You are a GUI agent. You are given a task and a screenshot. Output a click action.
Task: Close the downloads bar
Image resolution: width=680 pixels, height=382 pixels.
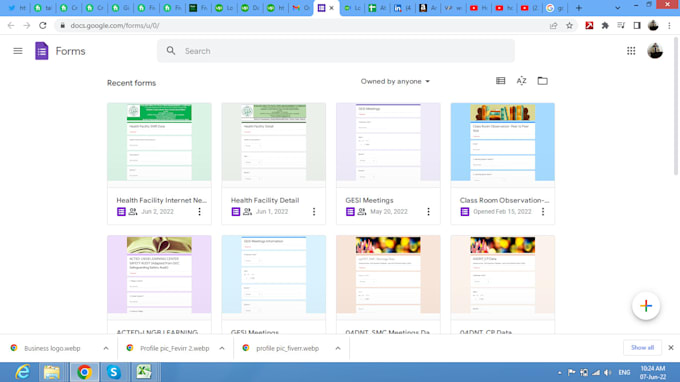tap(670, 348)
